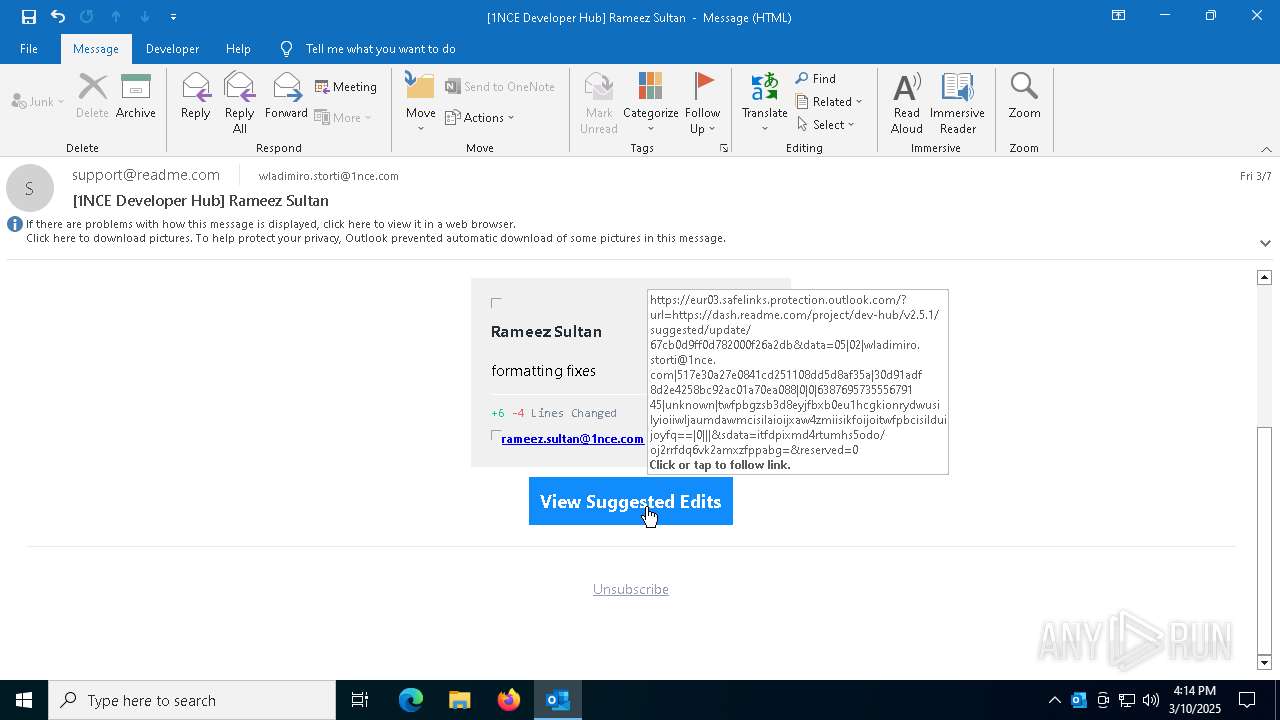1280x720 pixels.
Task: Click the sender avatar circle
Action: (x=29, y=188)
